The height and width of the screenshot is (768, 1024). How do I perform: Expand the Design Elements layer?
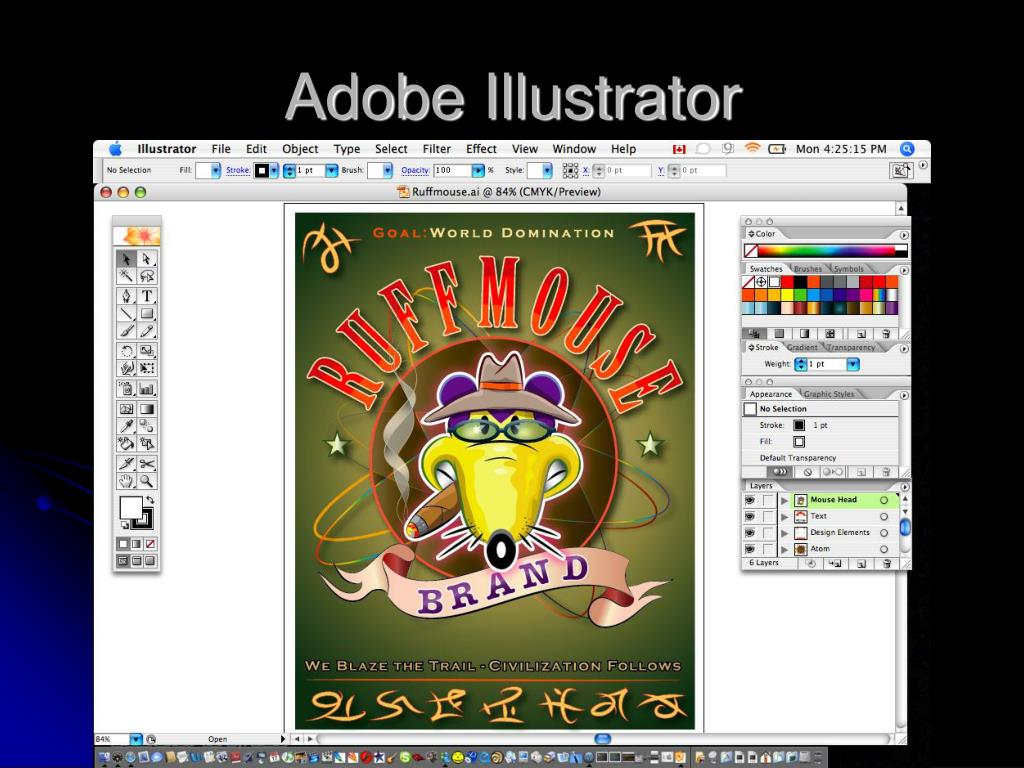tap(784, 534)
